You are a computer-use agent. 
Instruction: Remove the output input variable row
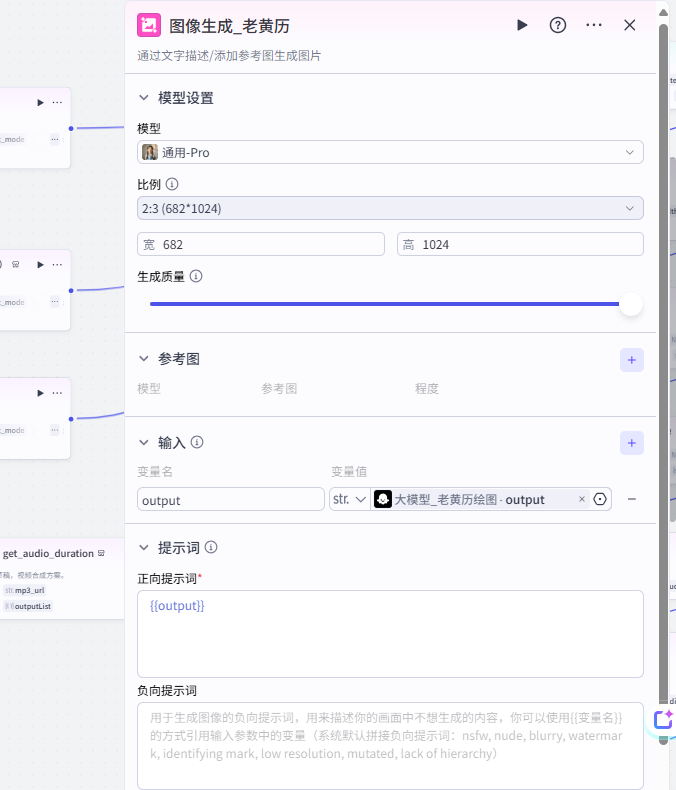tap(631, 499)
